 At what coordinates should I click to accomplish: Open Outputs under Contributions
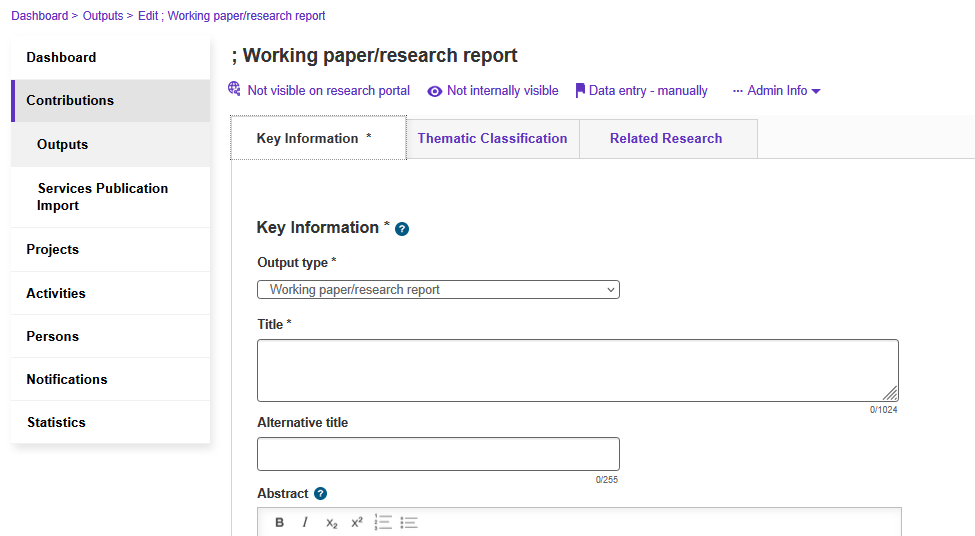click(111, 144)
